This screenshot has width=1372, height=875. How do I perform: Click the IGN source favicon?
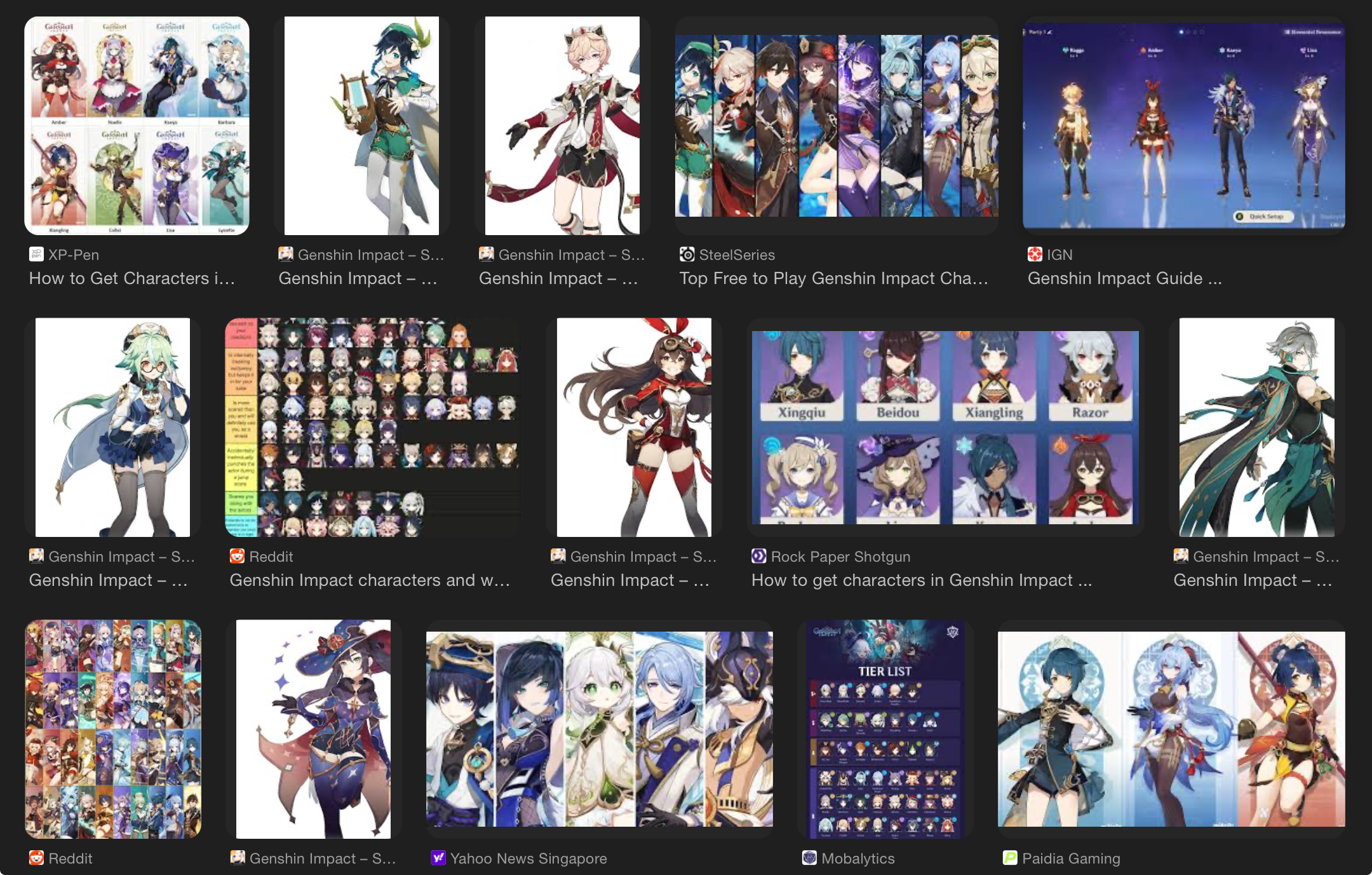[x=1035, y=255]
